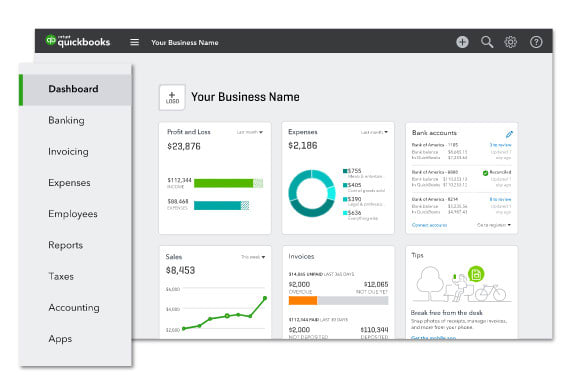This screenshot has width=583, height=391.
Task: Expand Expenses card period dropdown
Action: [374, 132]
